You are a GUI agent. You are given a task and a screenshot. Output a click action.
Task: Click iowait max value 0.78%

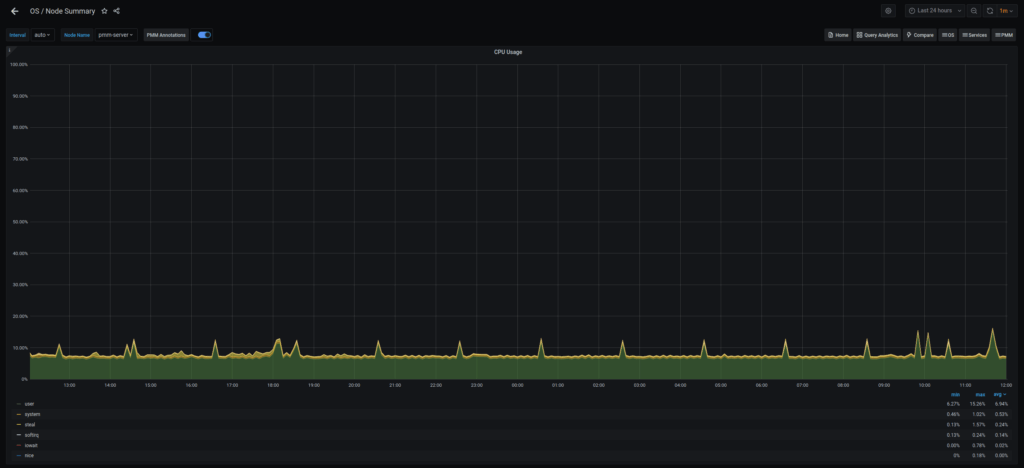pos(980,445)
